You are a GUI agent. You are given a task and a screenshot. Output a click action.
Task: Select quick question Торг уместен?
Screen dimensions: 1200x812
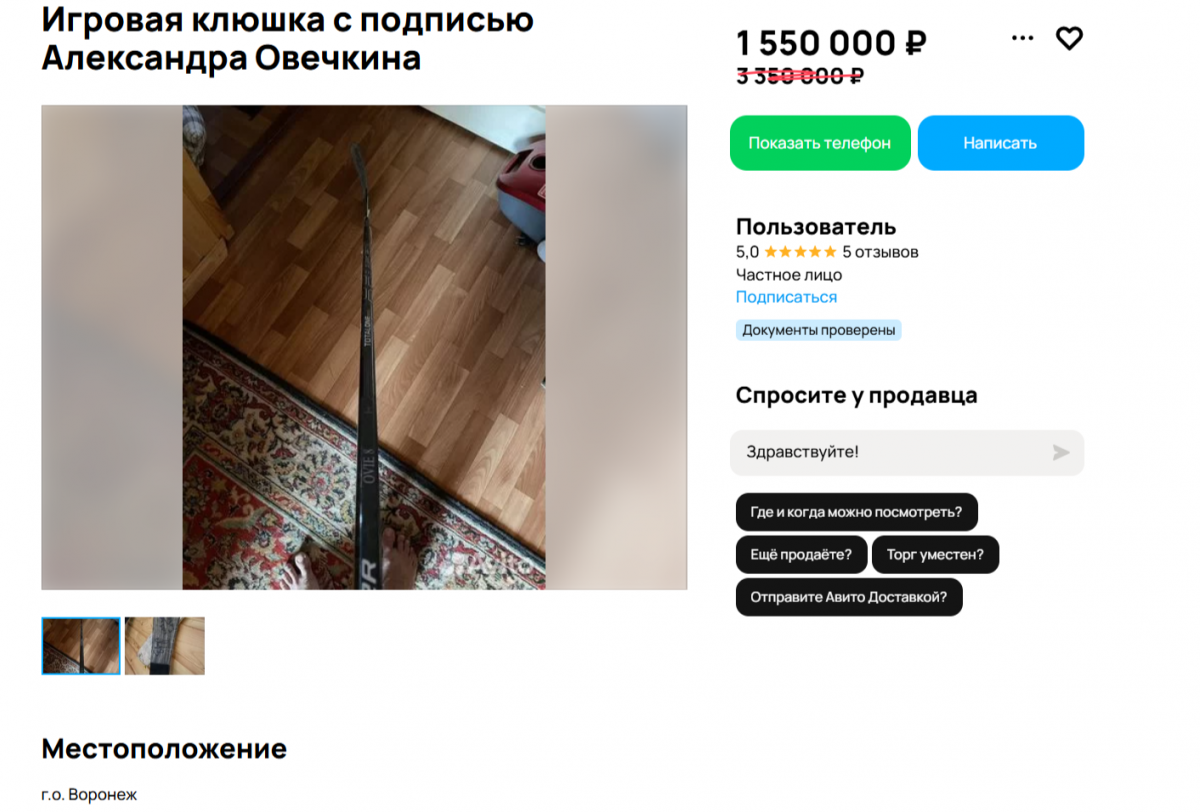pos(935,554)
